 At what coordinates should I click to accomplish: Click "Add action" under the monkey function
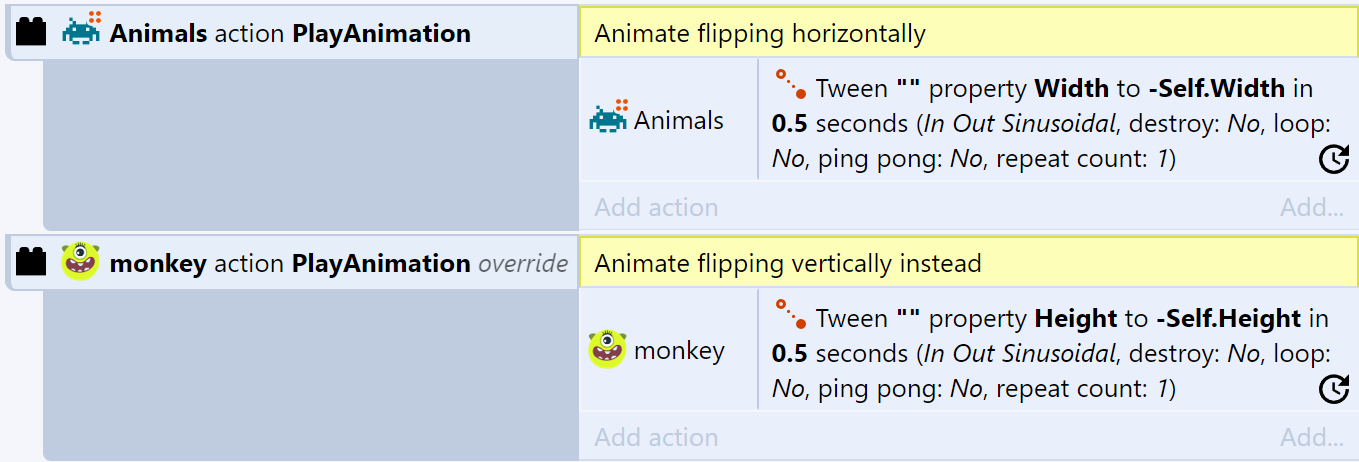(656, 438)
